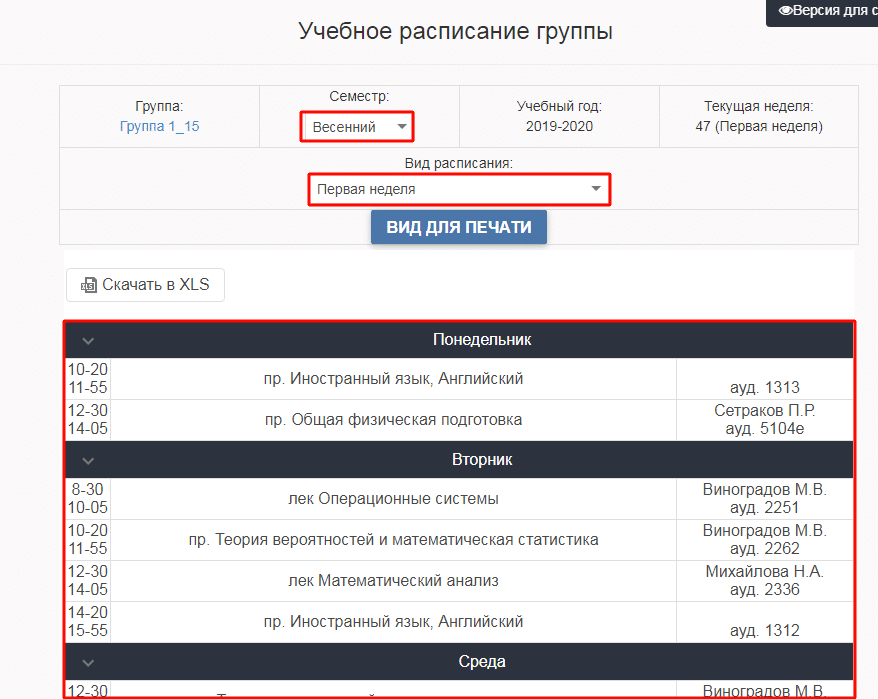
Task: Open the Семестр dropdown showing Весенний
Action: coord(358,127)
